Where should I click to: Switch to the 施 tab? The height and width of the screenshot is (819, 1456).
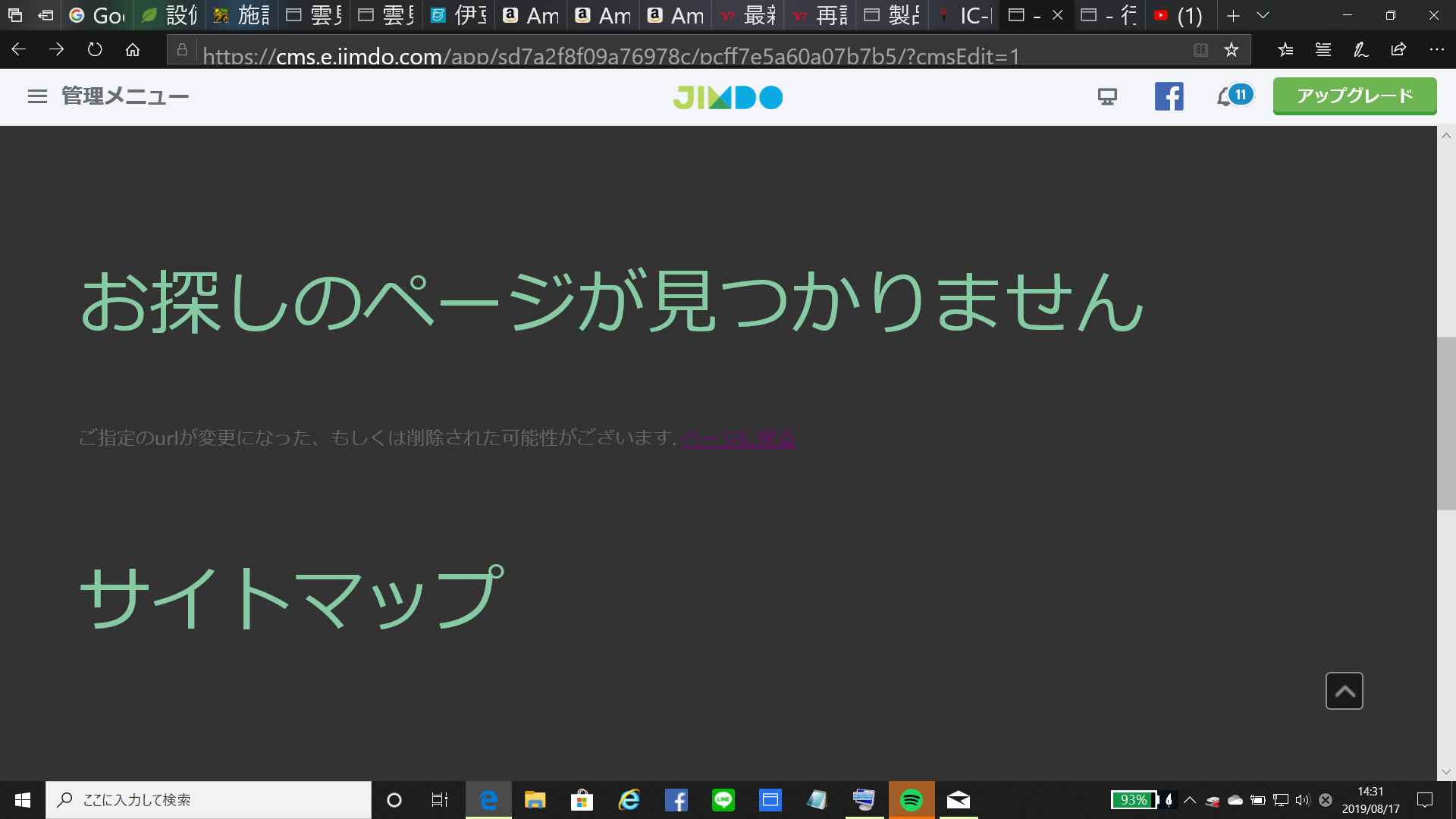[x=243, y=15]
